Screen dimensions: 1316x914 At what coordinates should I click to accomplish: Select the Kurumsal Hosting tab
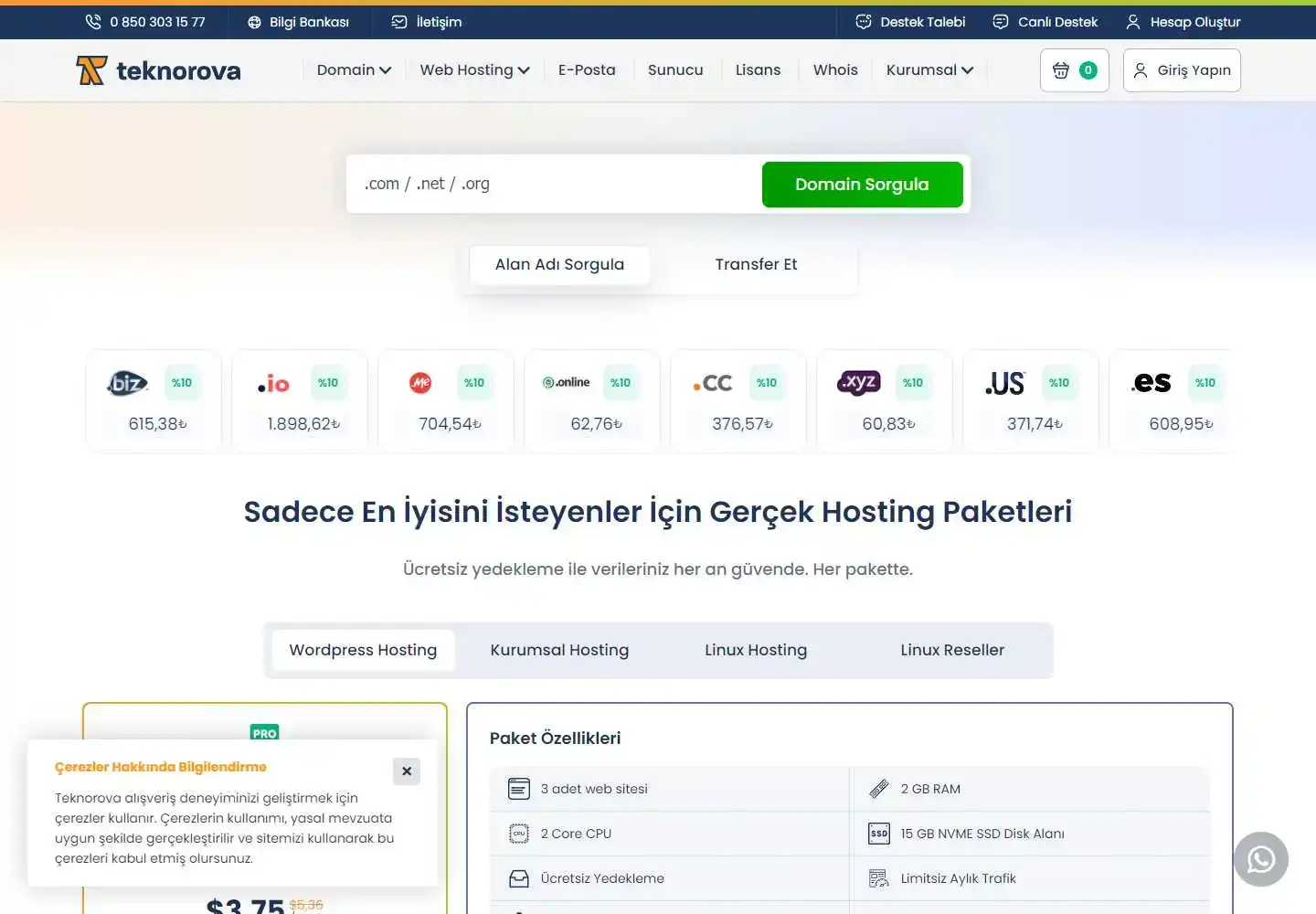pyautogui.click(x=559, y=651)
